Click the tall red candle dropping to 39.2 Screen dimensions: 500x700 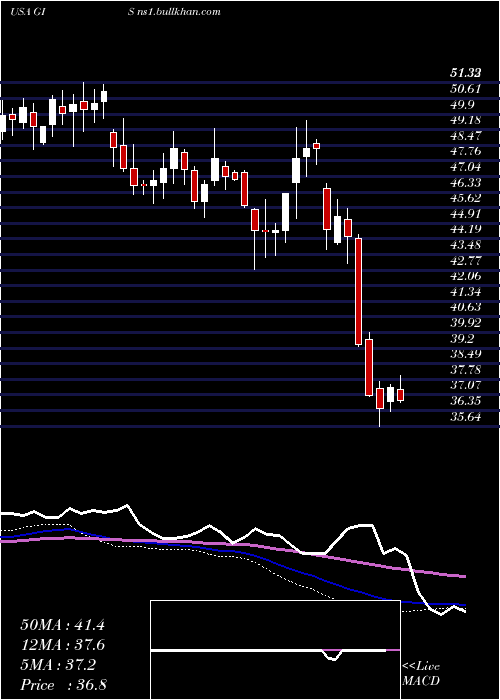point(358,292)
